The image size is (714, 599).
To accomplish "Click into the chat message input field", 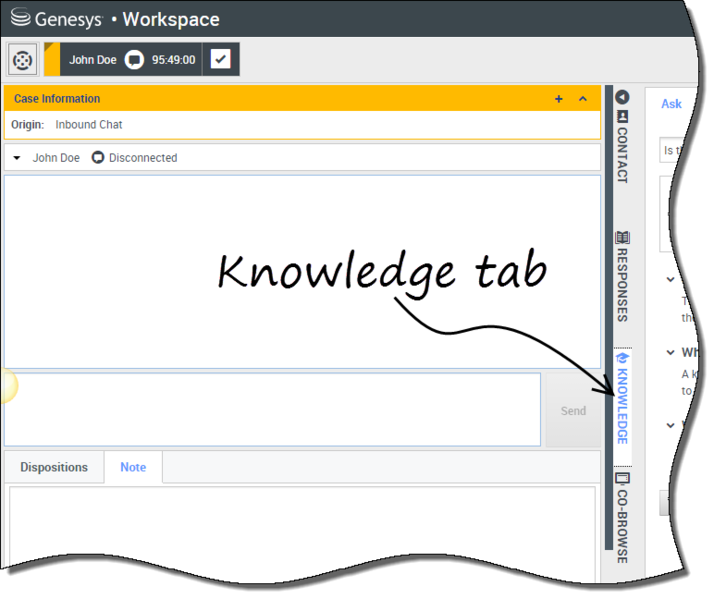I will point(272,409).
